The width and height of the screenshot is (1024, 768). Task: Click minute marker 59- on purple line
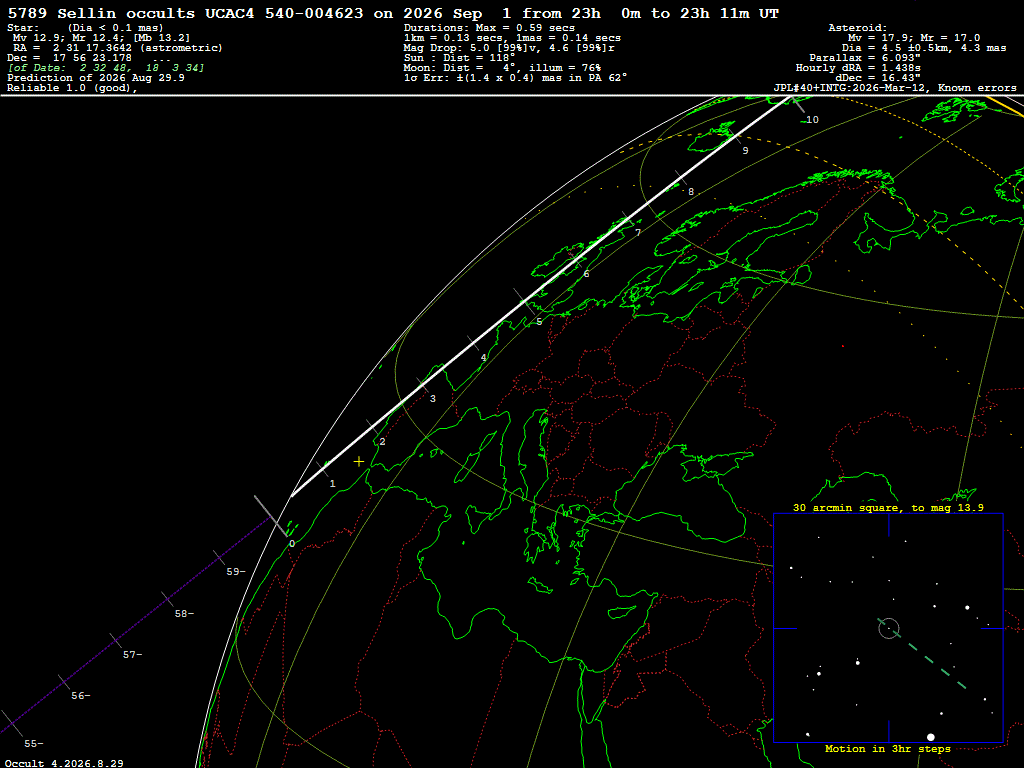click(236, 571)
